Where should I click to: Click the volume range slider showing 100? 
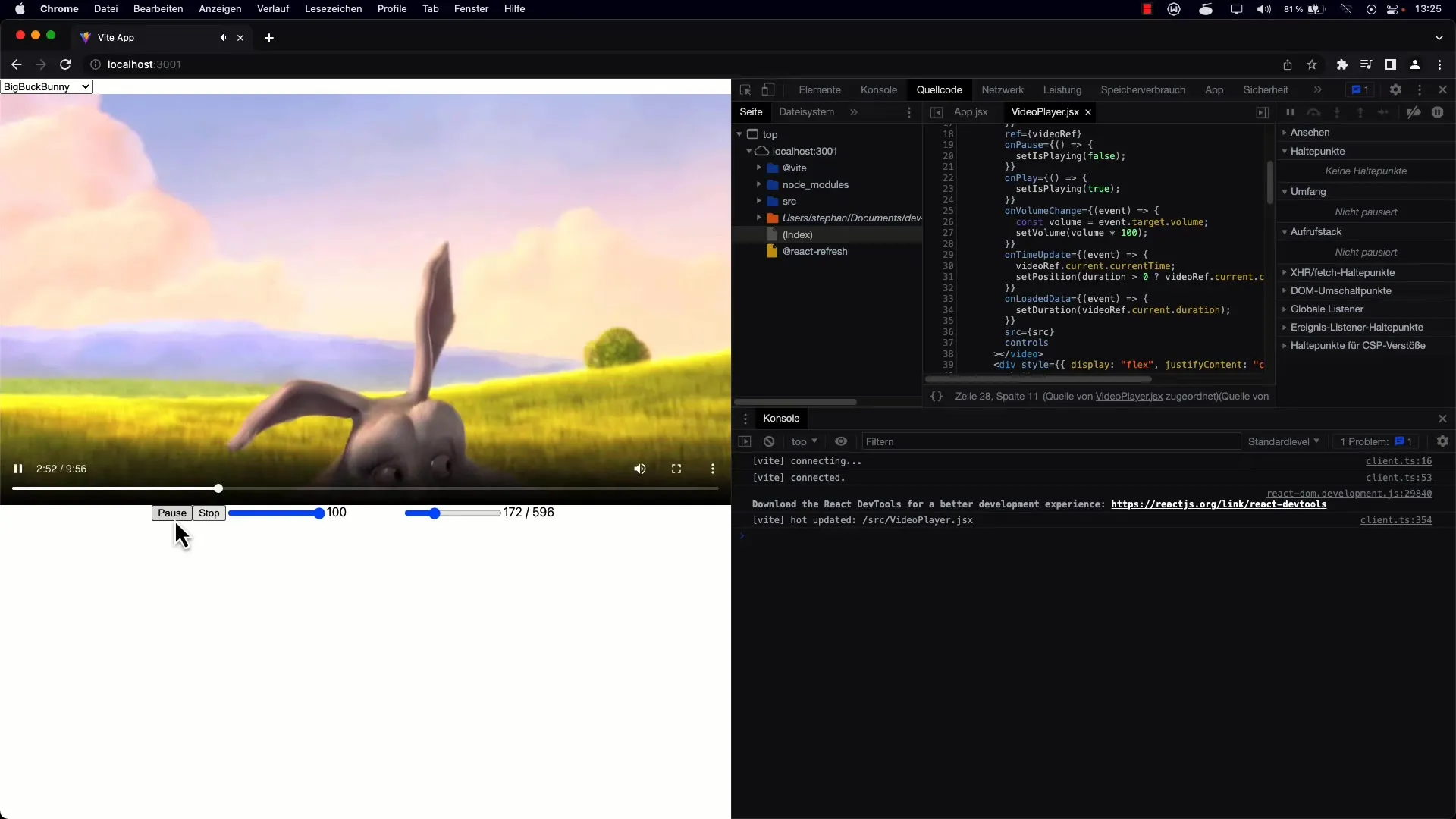(x=277, y=513)
